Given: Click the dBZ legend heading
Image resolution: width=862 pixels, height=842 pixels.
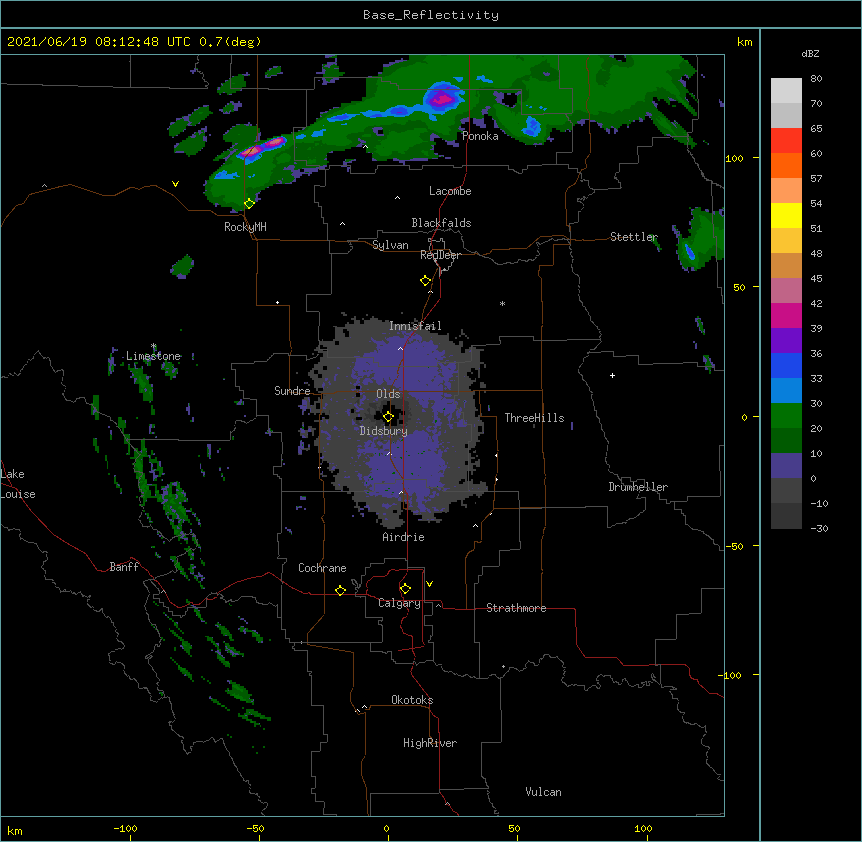Looking at the screenshot, I should tap(810, 53).
